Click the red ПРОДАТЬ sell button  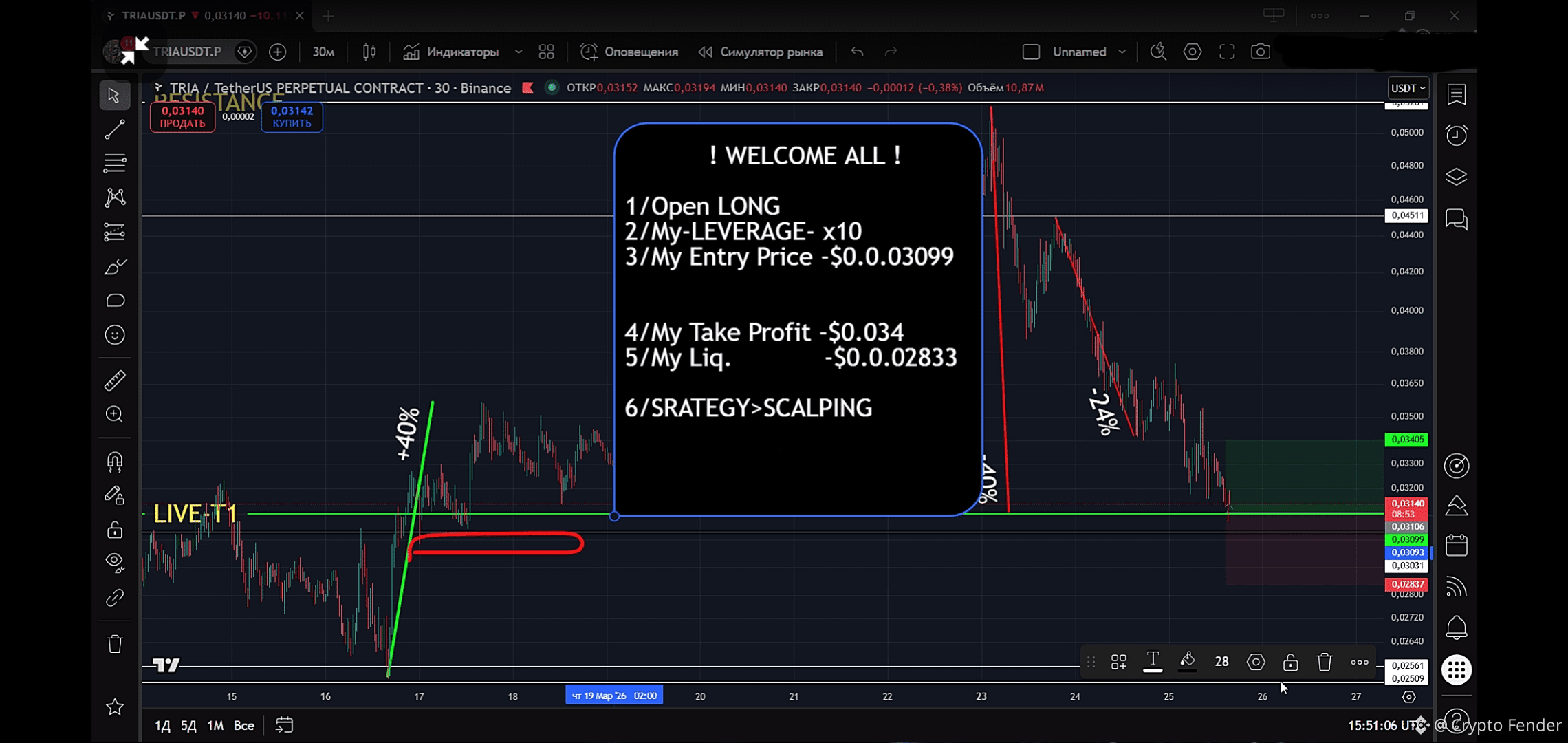(x=182, y=117)
